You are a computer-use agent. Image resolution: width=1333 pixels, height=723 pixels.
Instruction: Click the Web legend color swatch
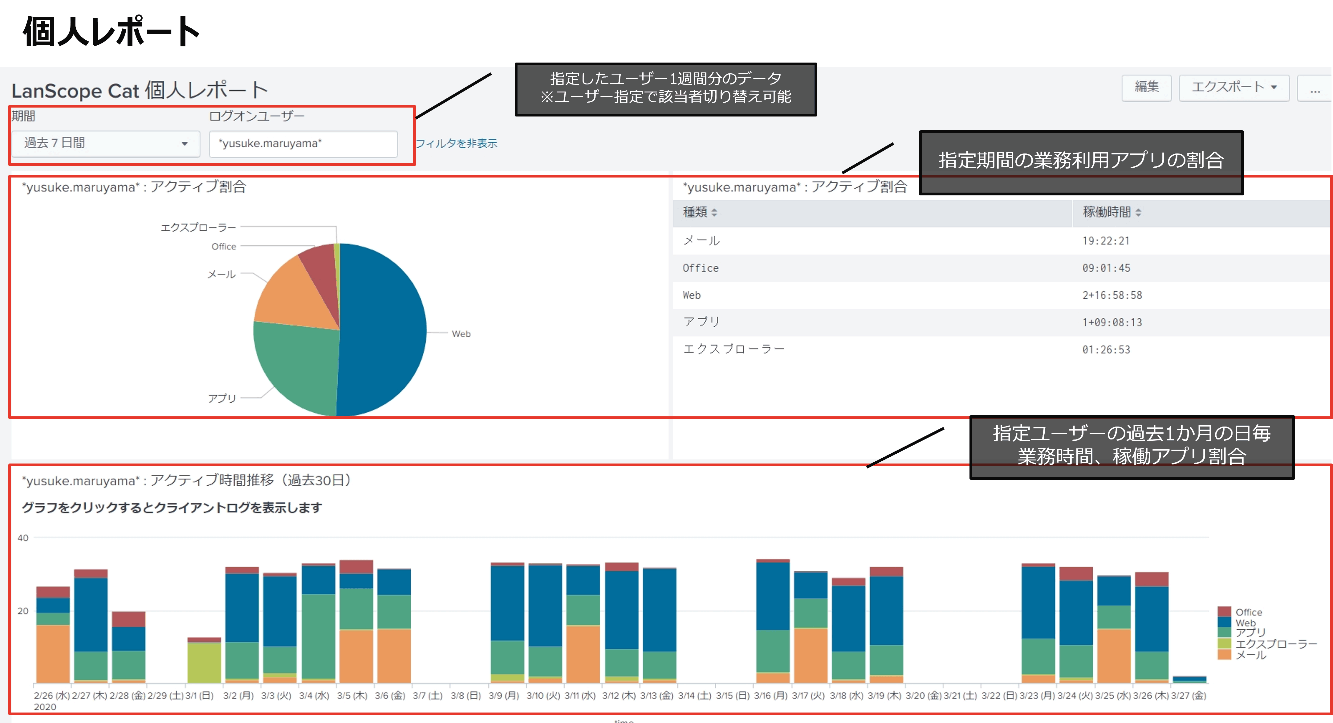[1224, 622]
